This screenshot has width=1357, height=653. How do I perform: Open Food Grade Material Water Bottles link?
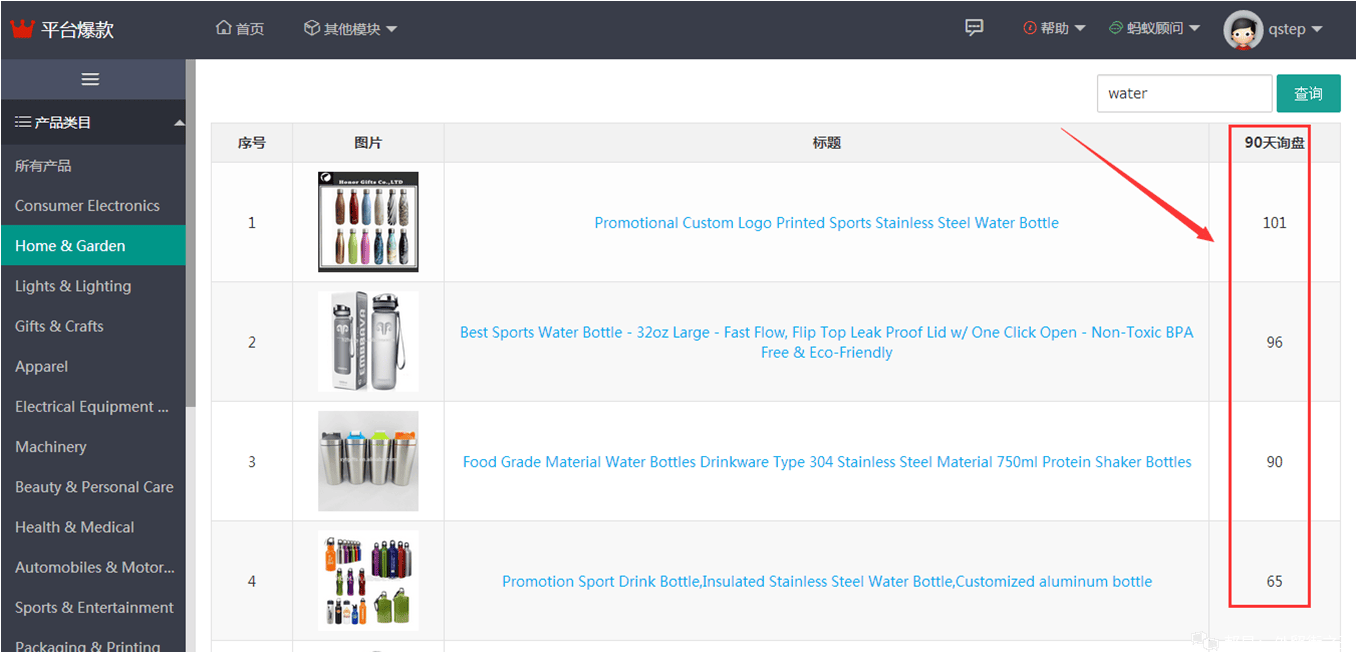click(x=826, y=462)
